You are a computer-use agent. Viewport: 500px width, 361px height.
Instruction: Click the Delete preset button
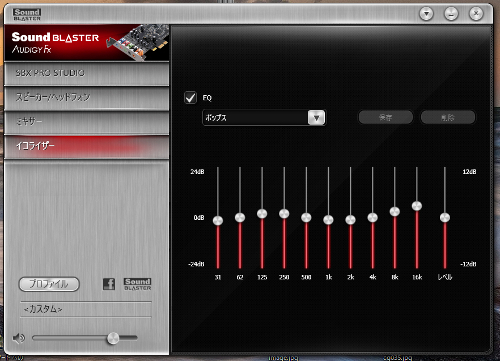[448, 117]
